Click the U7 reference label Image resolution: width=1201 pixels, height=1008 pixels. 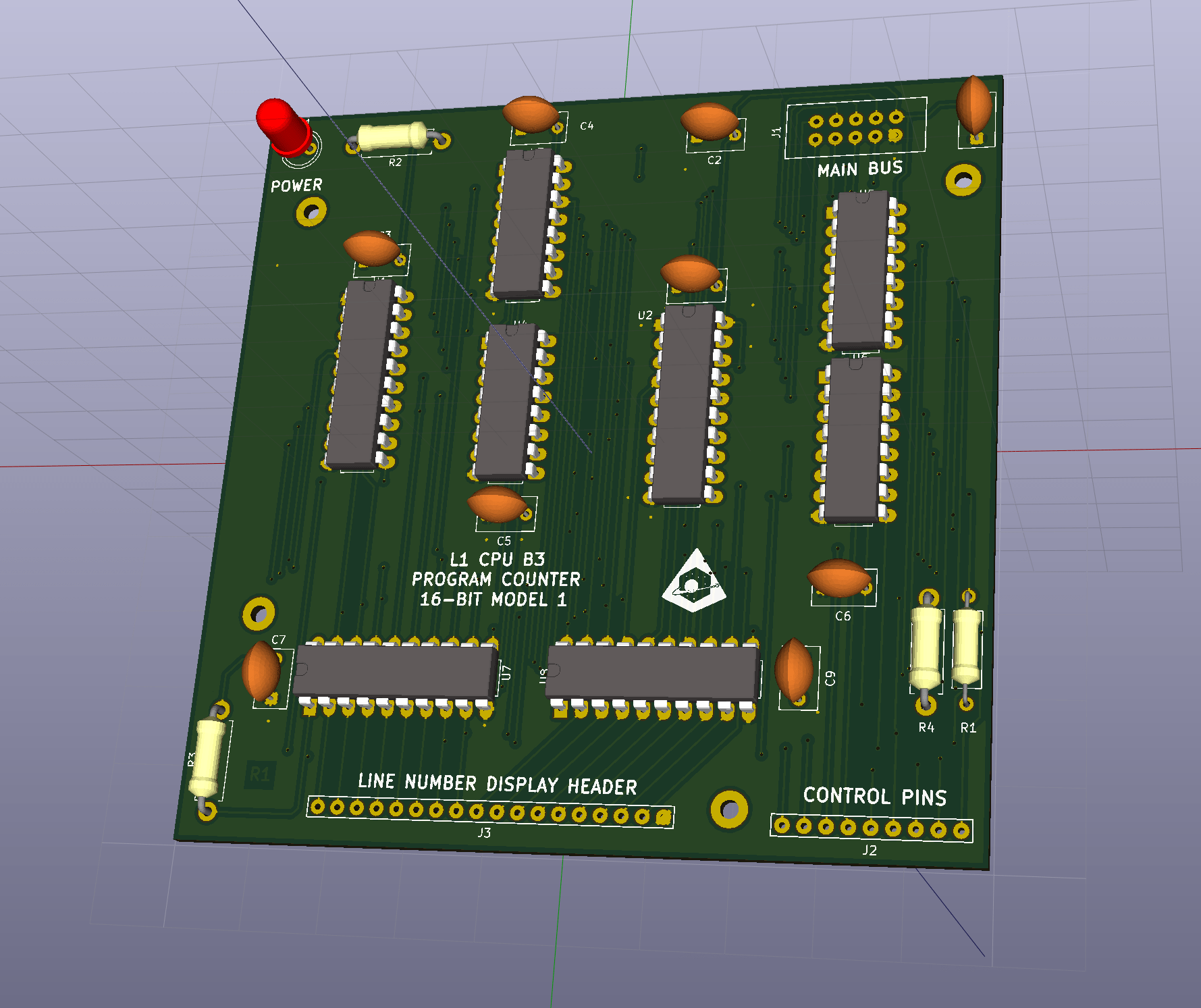coord(506,672)
